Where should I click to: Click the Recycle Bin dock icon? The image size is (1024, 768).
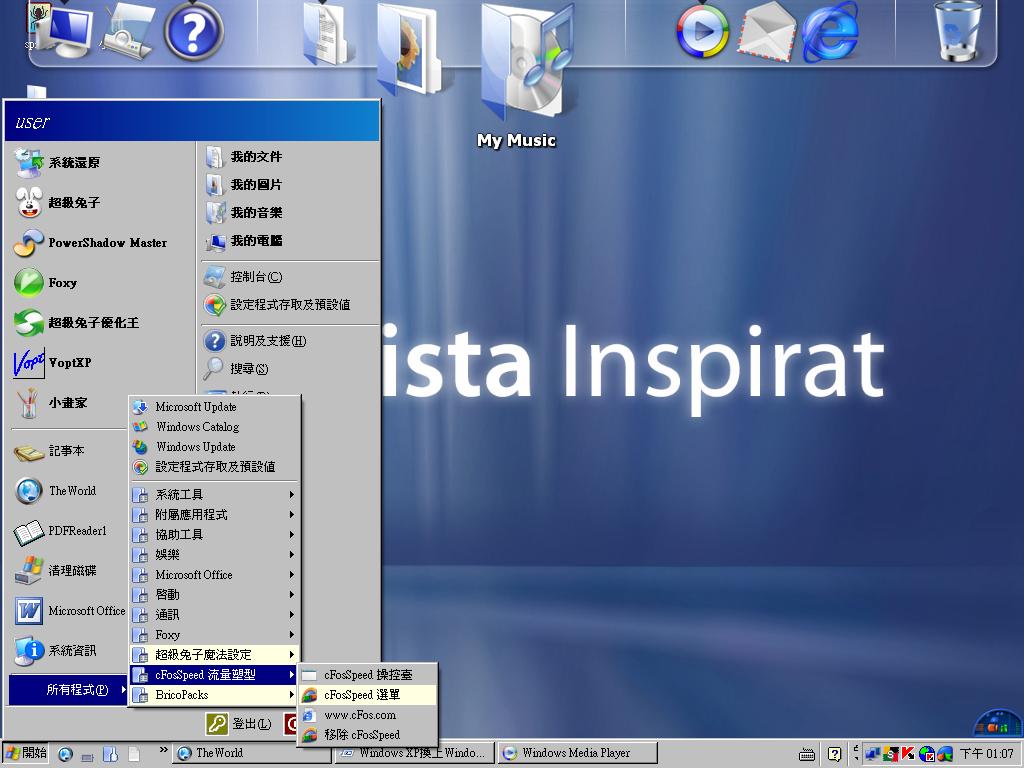point(959,32)
